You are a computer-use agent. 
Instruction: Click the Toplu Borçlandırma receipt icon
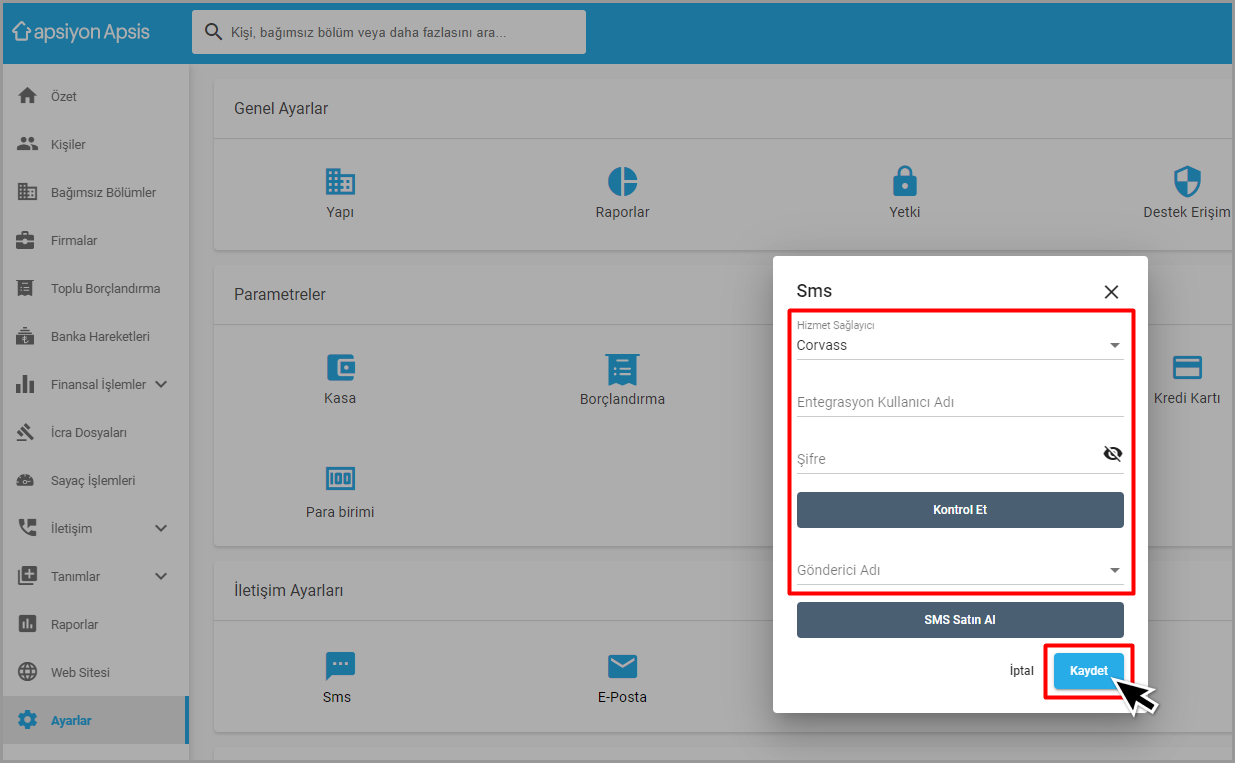coord(27,288)
